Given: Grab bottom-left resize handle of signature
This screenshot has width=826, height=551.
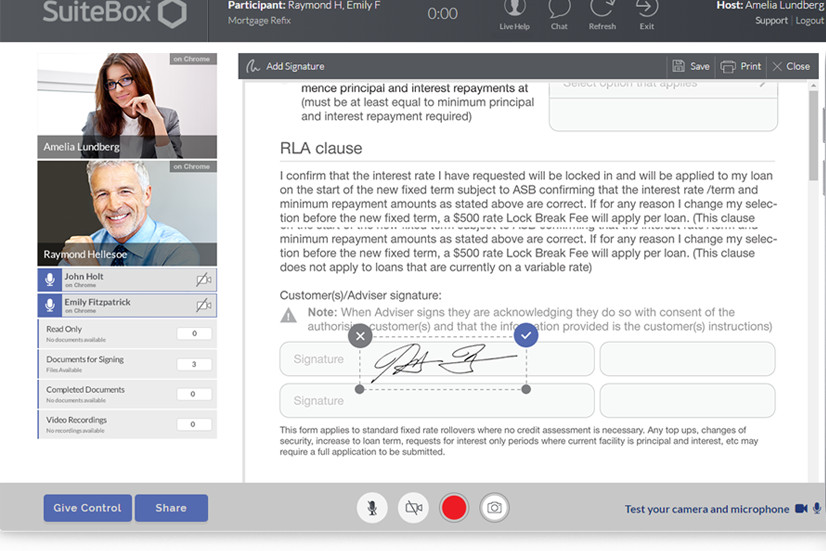Looking at the screenshot, I should tap(360, 389).
